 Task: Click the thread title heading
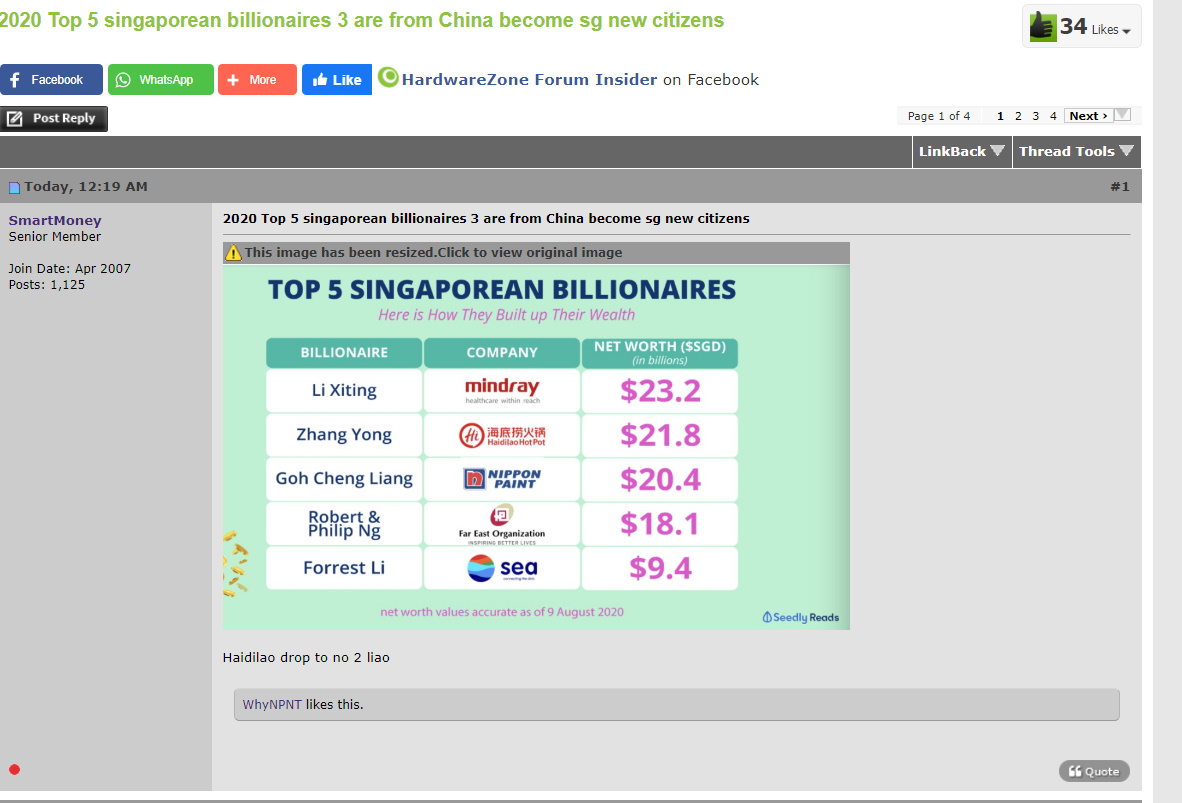pyautogui.click(x=362, y=20)
